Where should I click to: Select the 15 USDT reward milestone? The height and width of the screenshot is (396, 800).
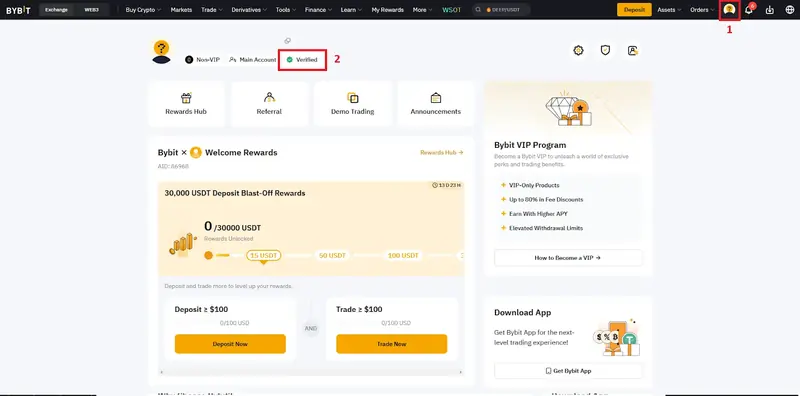(263, 255)
